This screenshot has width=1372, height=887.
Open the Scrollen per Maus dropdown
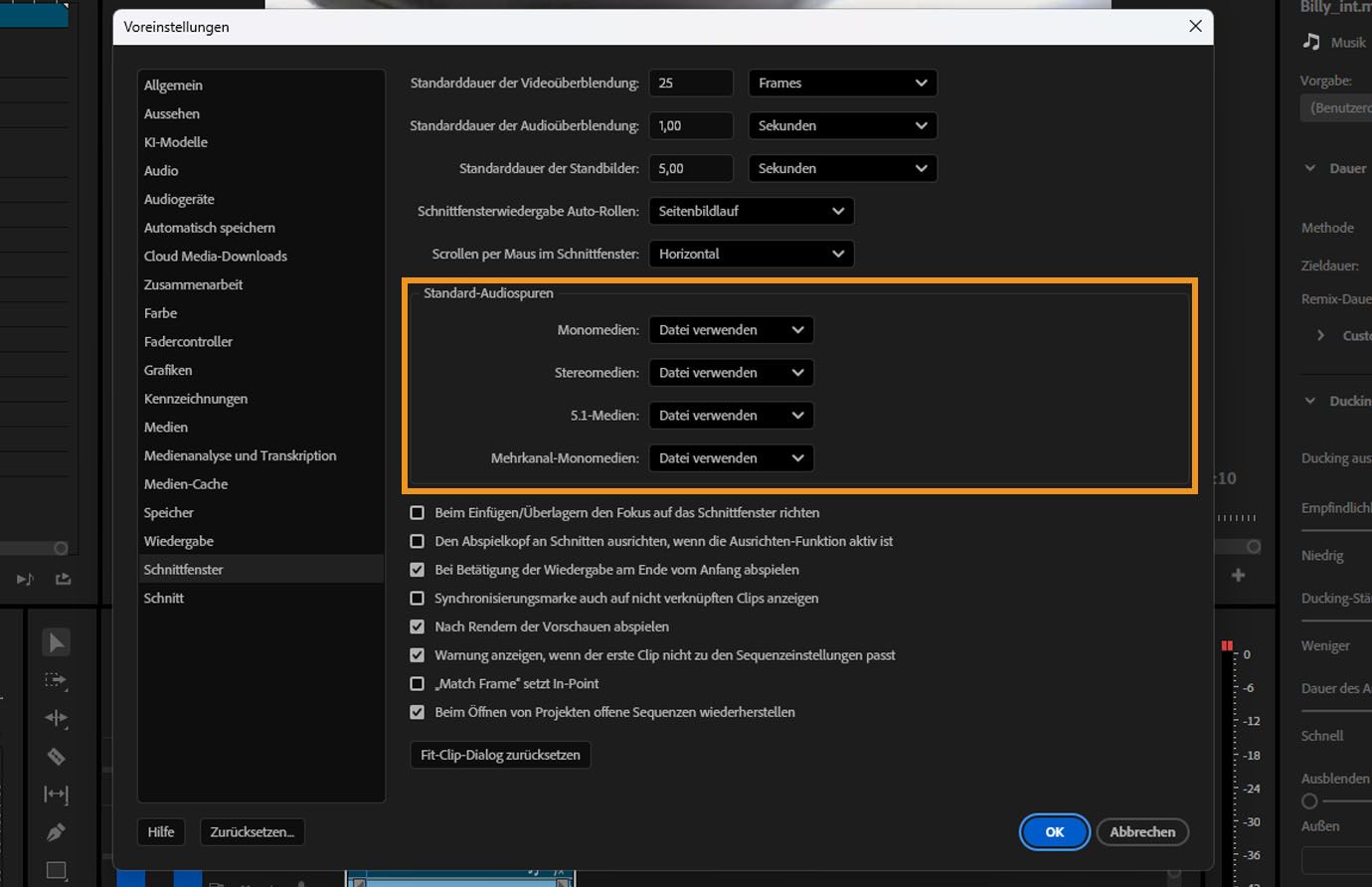click(751, 254)
